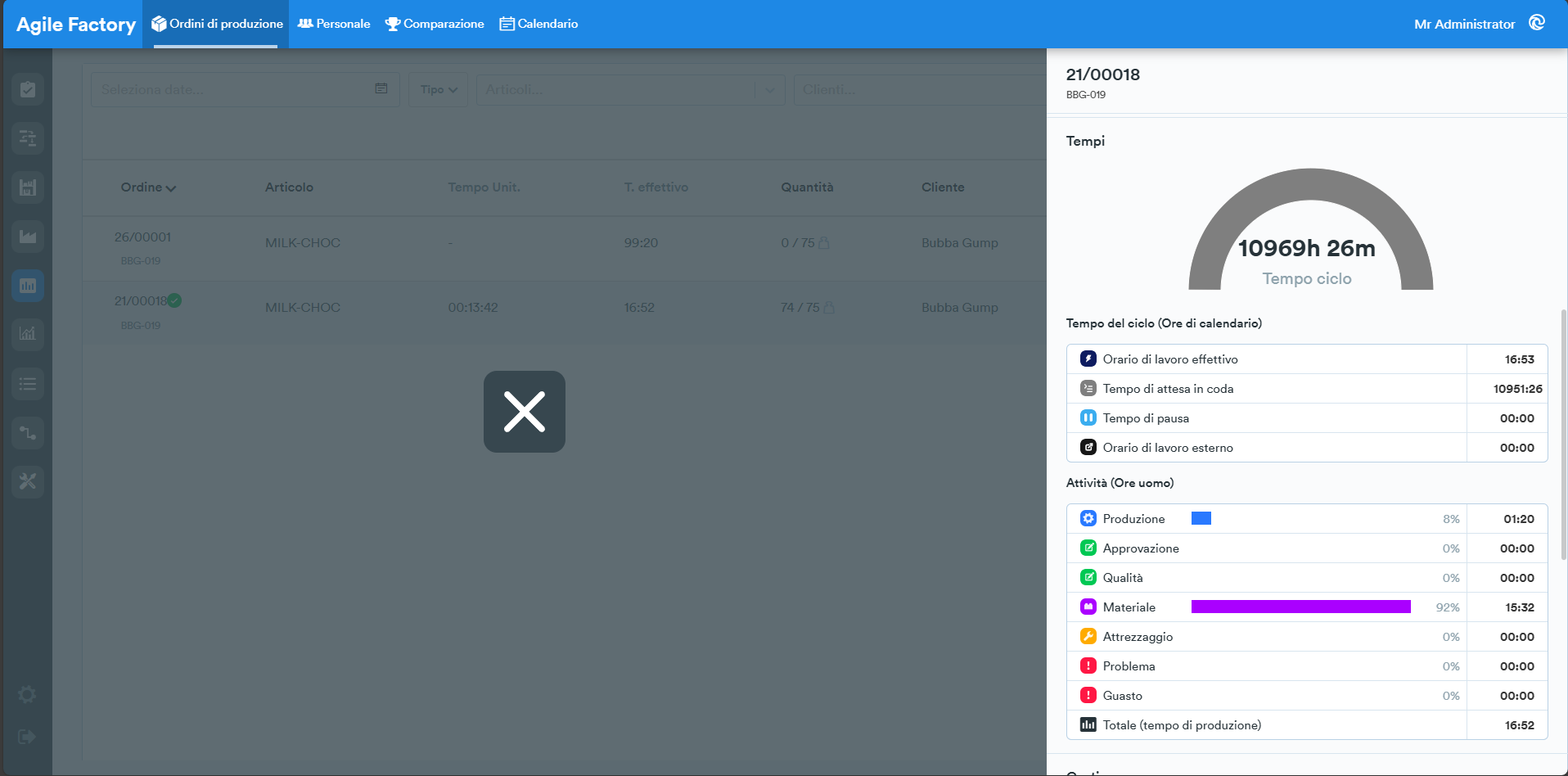Click the lock icon beside 74 / 75
The height and width of the screenshot is (776, 1568).
click(x=829, y=308)
